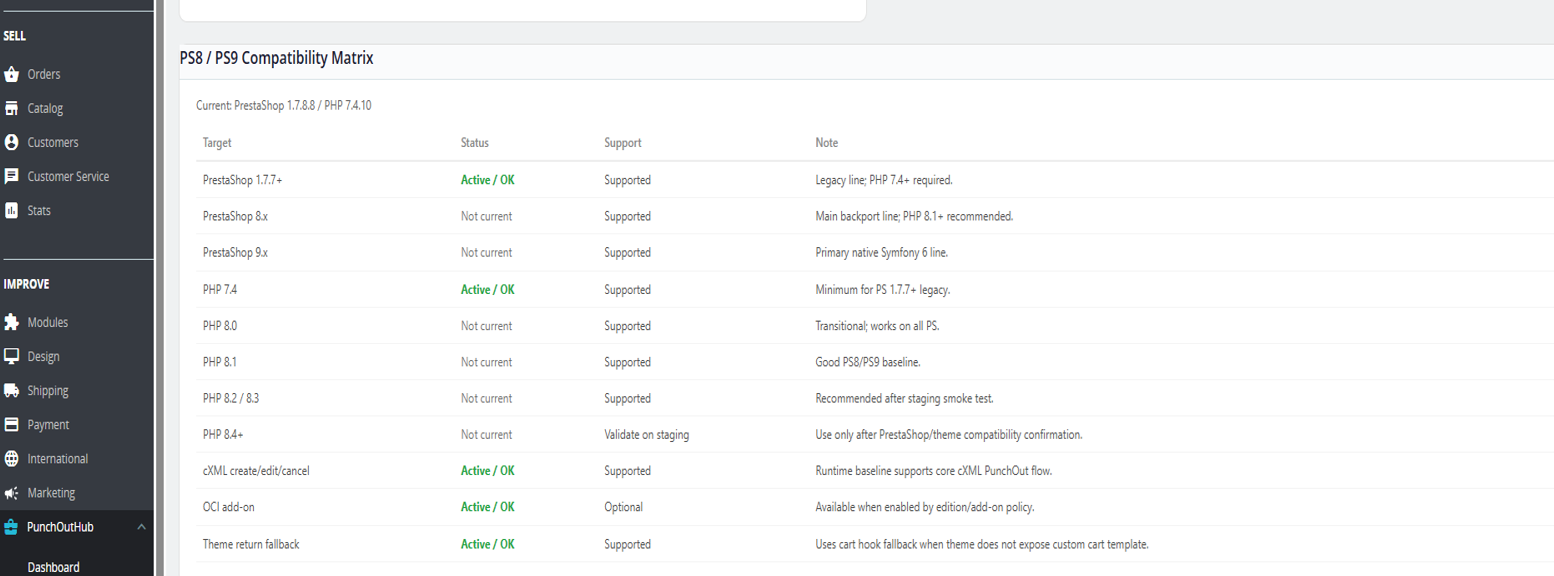Select the PrestaShop 9.x target cell
Image resolution: width=1554 pixels, height=576 pixels.
click(235, 253)
